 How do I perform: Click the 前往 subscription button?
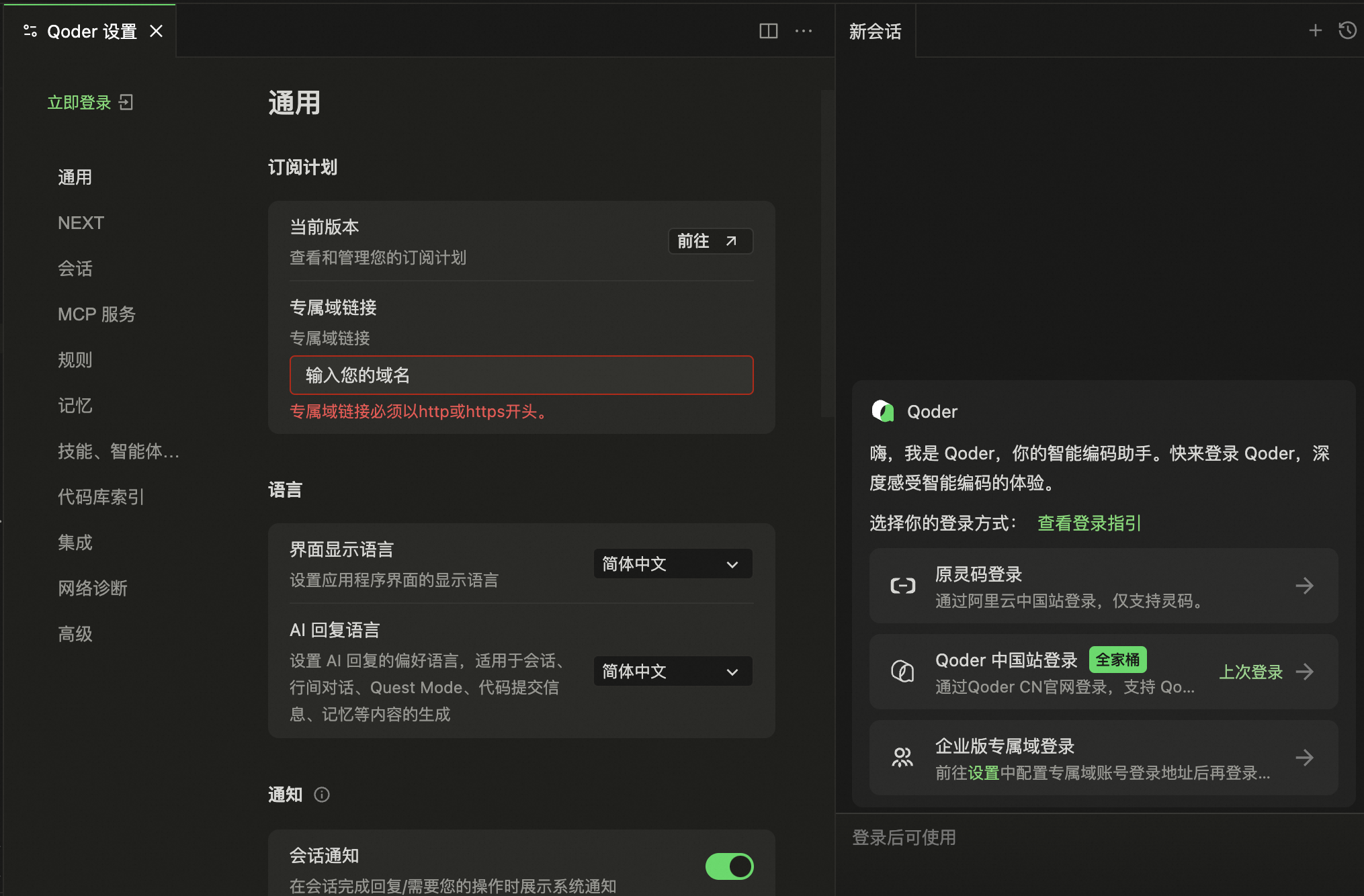click(710, 241)
